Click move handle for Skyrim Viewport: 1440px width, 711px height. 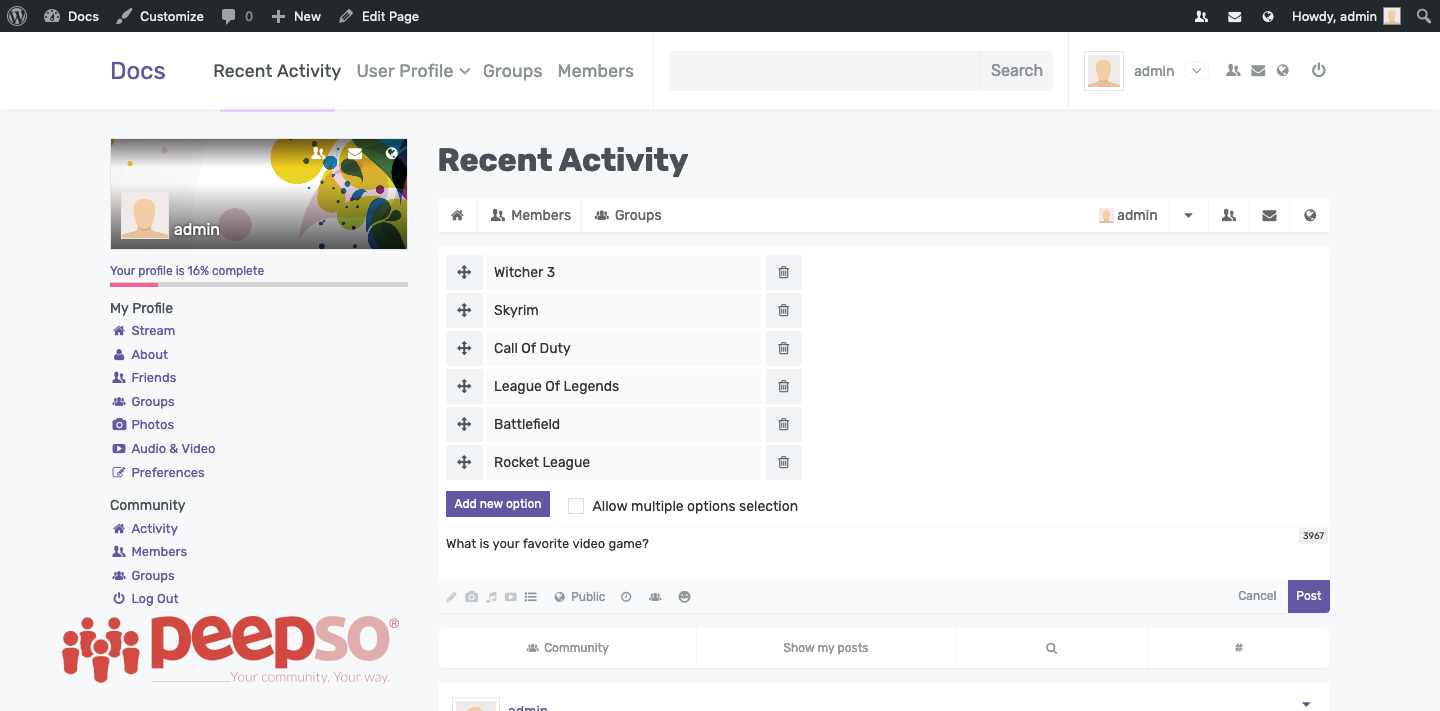coord(464,310)
